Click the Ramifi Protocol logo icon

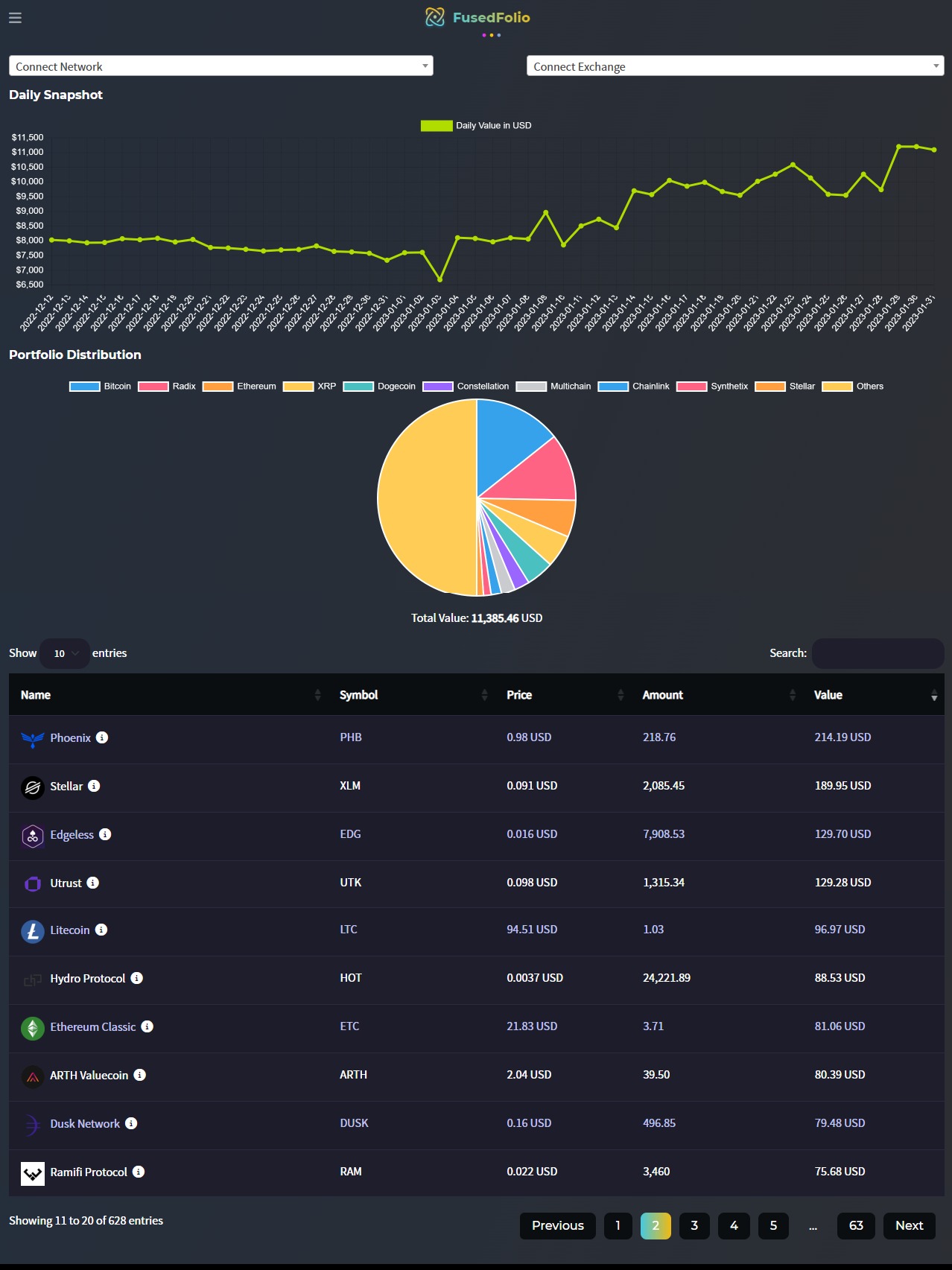pos(32,1173)
